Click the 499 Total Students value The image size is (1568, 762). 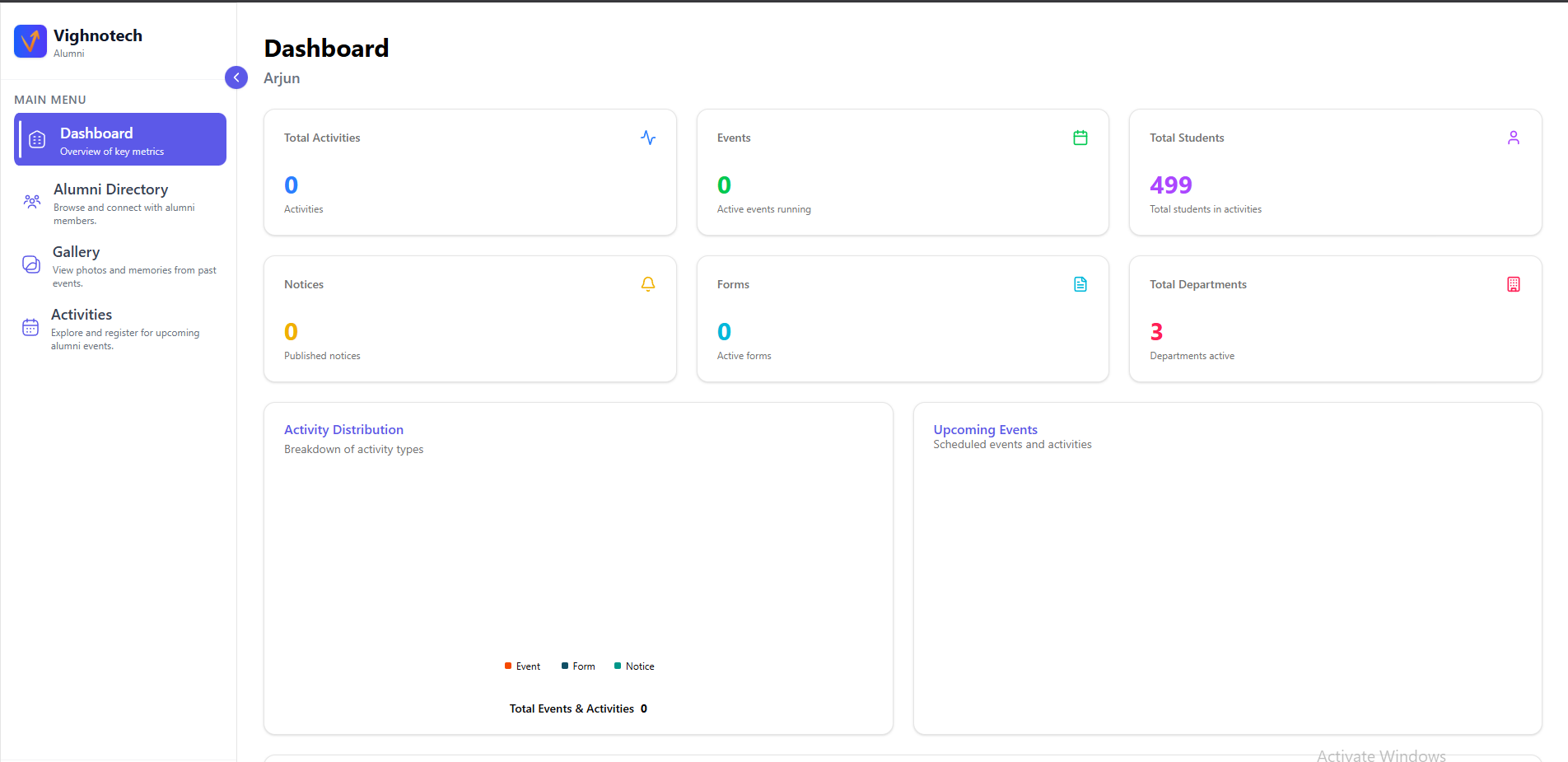pos(1170,185)
